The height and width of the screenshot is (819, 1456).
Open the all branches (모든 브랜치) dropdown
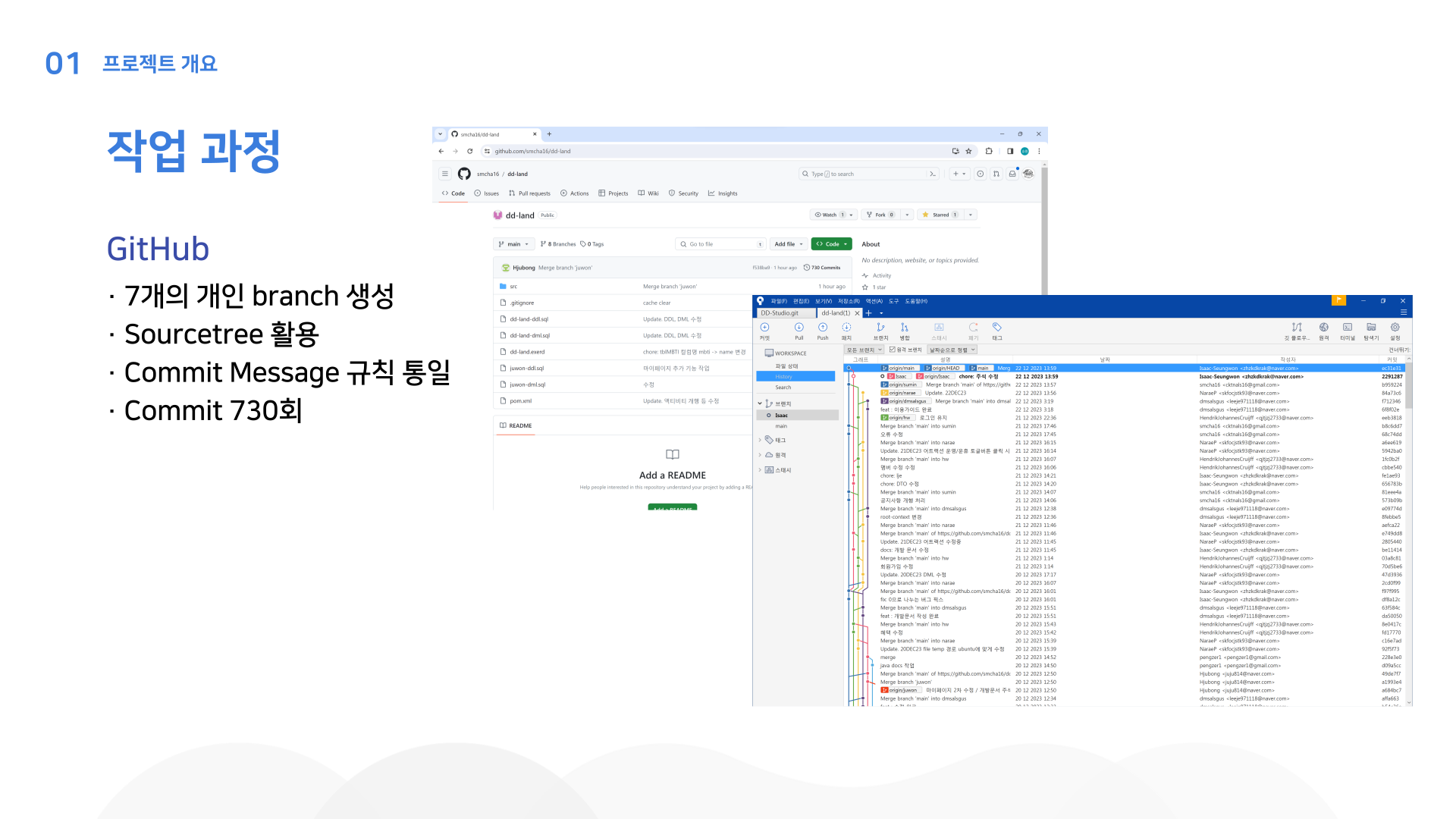tap(864, 350)
